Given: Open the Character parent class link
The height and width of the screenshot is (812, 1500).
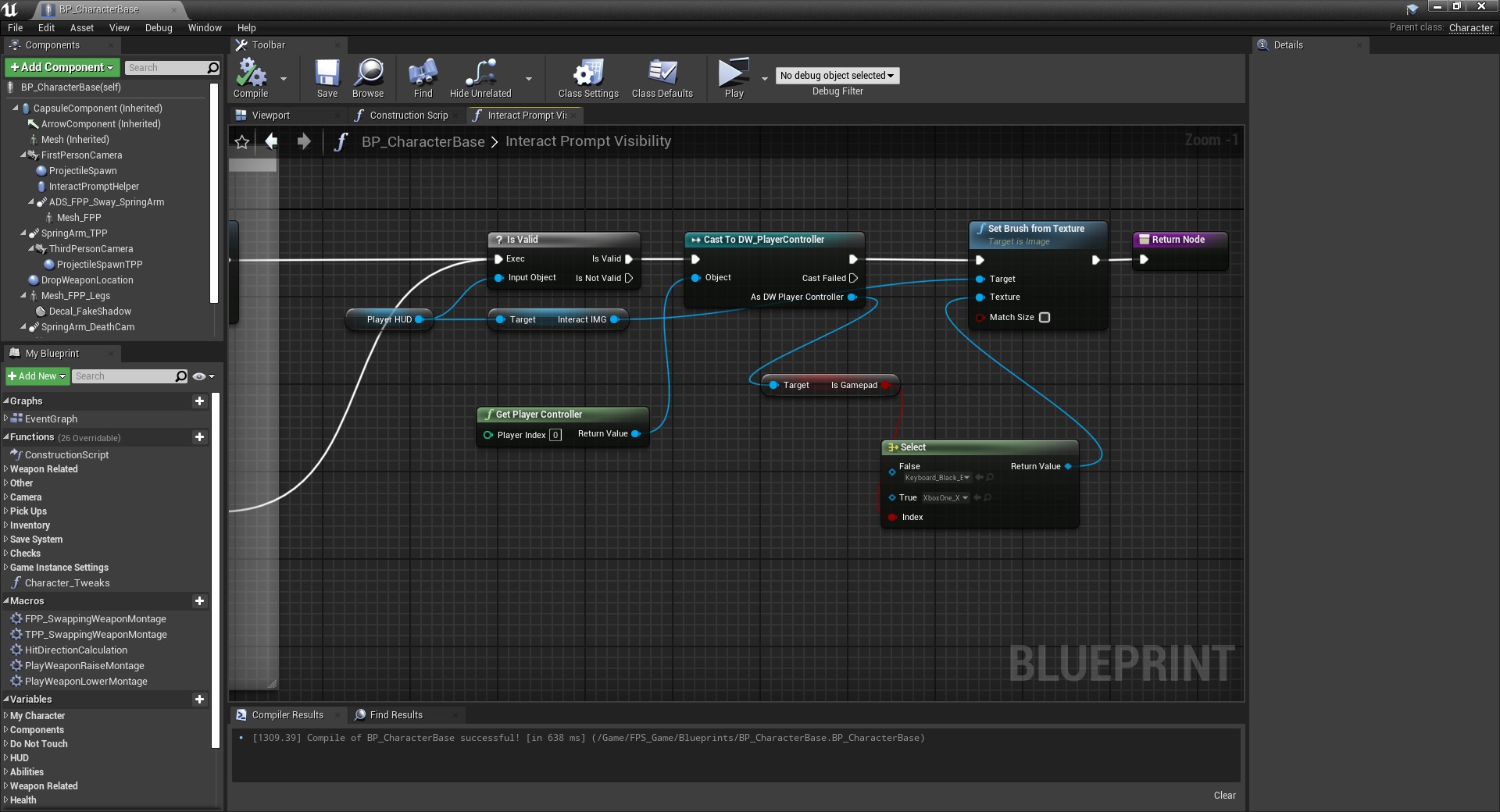Looking at the screenshot, I should 1470,28.
